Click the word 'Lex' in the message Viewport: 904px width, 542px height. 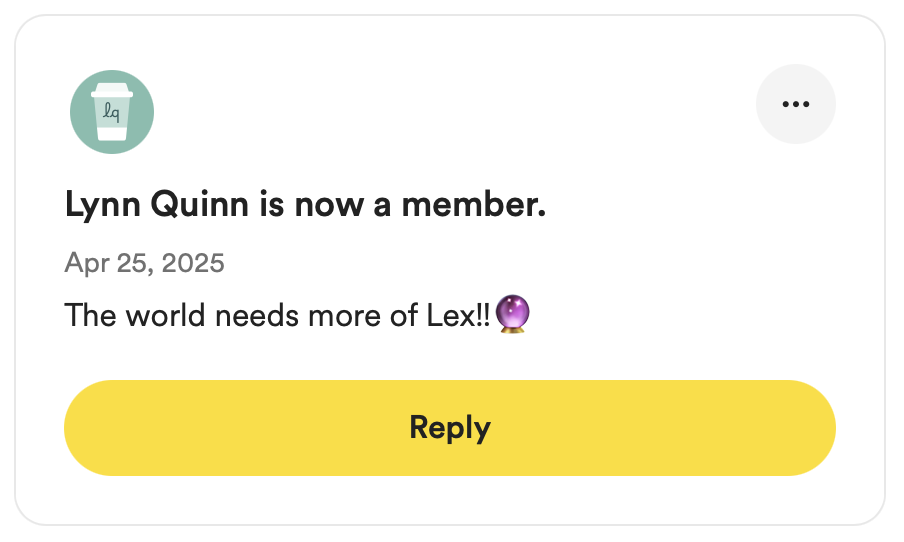point(451,315)
